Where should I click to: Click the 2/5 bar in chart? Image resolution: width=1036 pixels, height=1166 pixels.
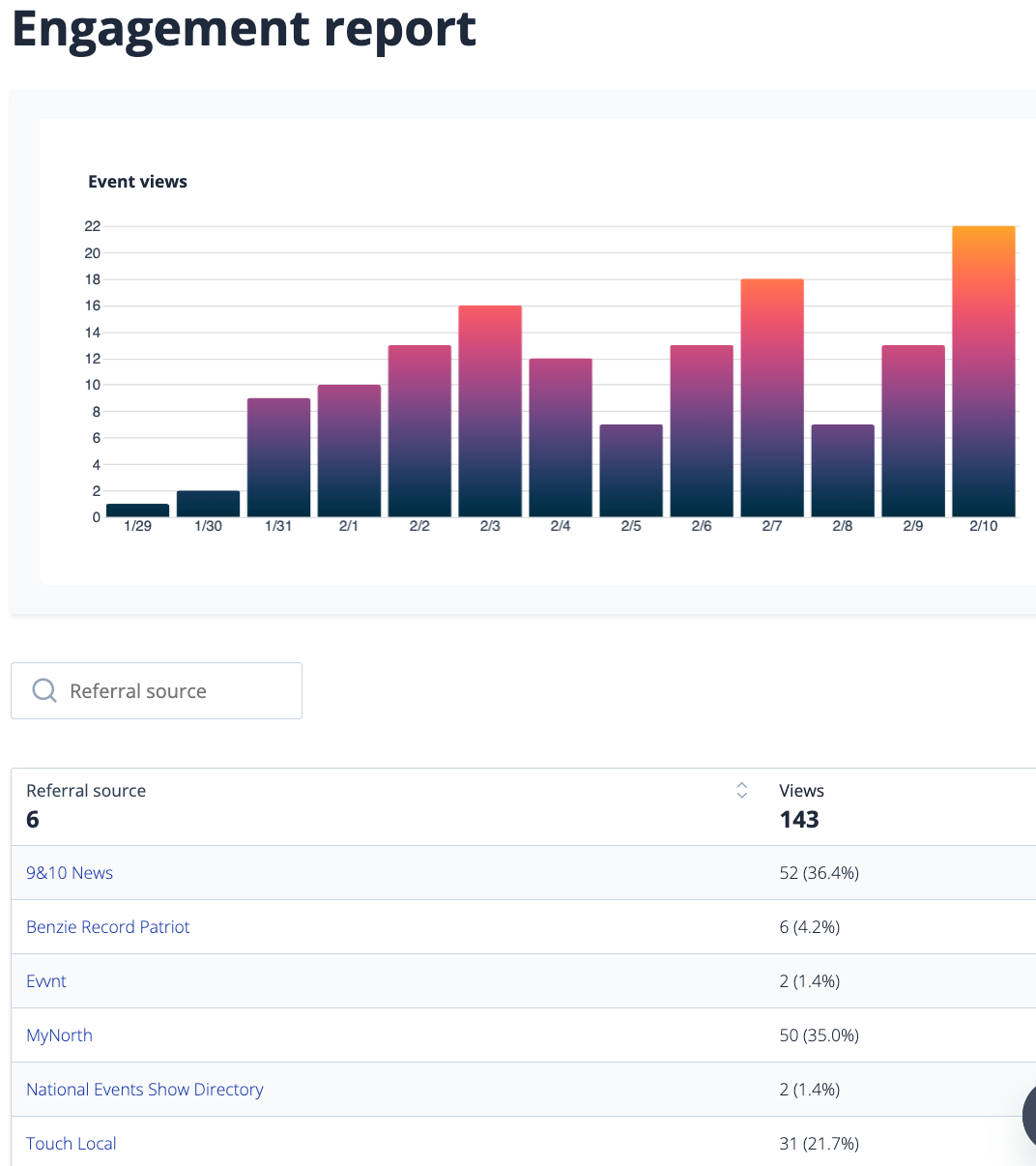tap(631, 471)
